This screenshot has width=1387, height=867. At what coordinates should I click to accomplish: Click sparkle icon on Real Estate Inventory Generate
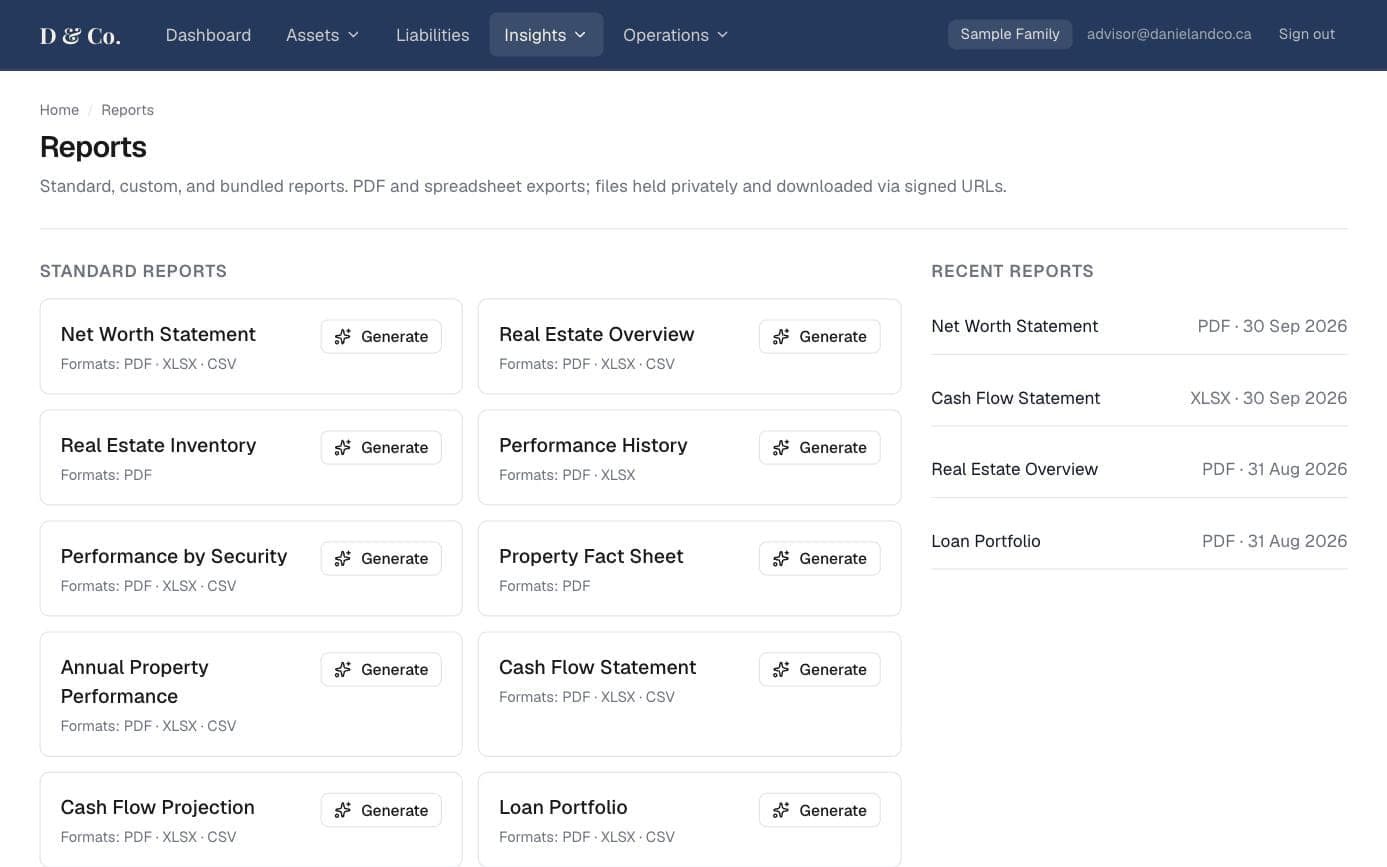[x=343, y=448]
